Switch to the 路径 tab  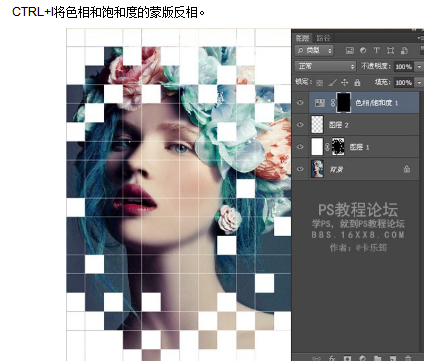[323, 38]
